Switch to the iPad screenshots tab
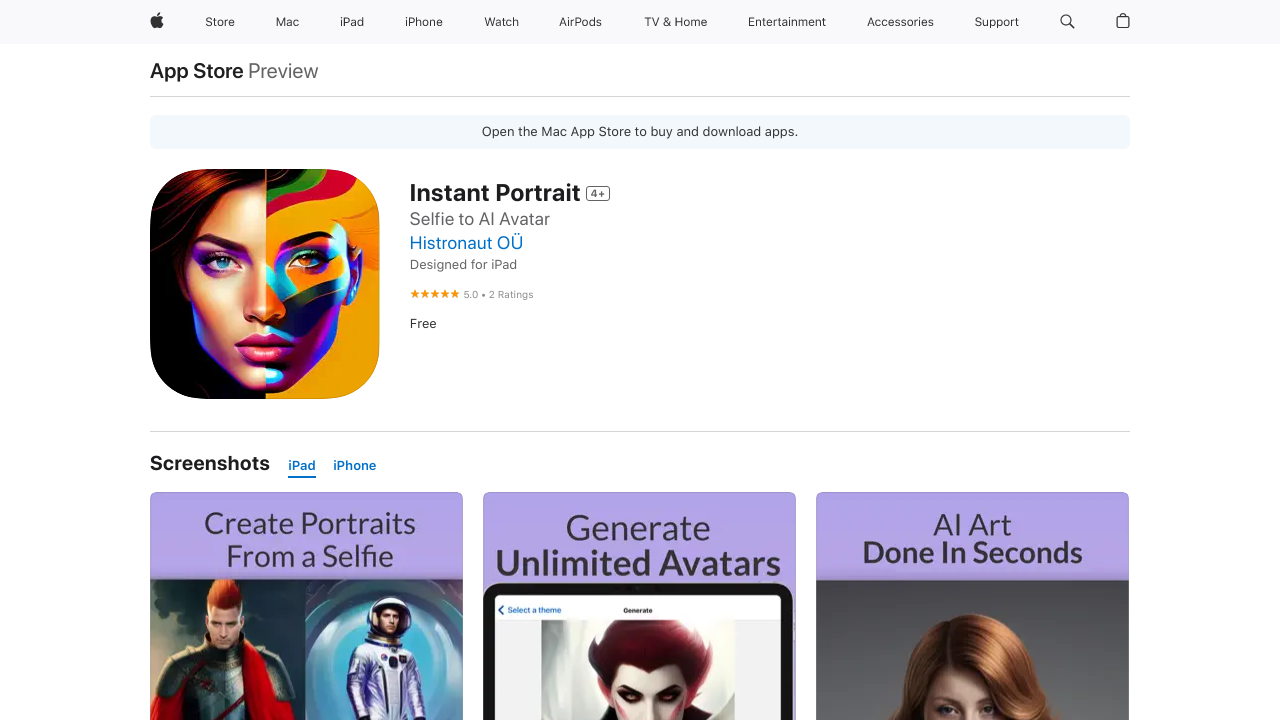Screen dimensions: 1280x720 tap(302, 466)
